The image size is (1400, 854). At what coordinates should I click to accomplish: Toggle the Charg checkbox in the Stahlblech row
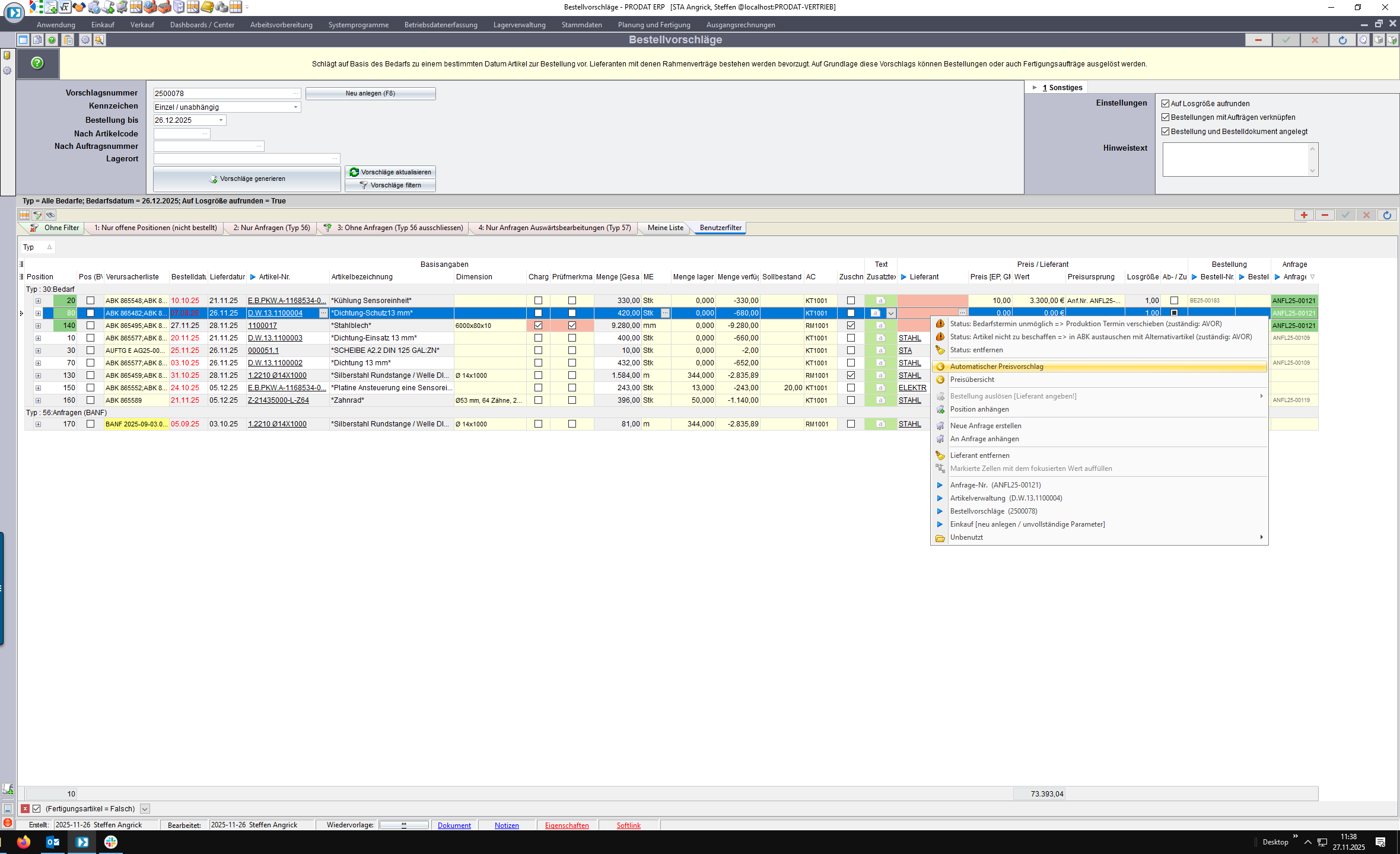point(538,326)
